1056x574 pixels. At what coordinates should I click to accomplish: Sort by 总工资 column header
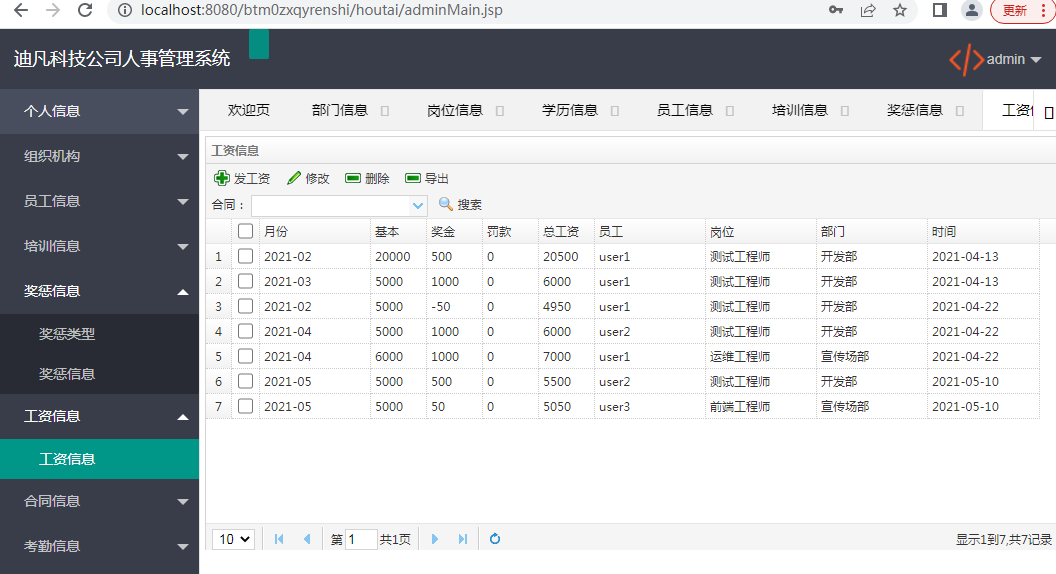point(566,232)
